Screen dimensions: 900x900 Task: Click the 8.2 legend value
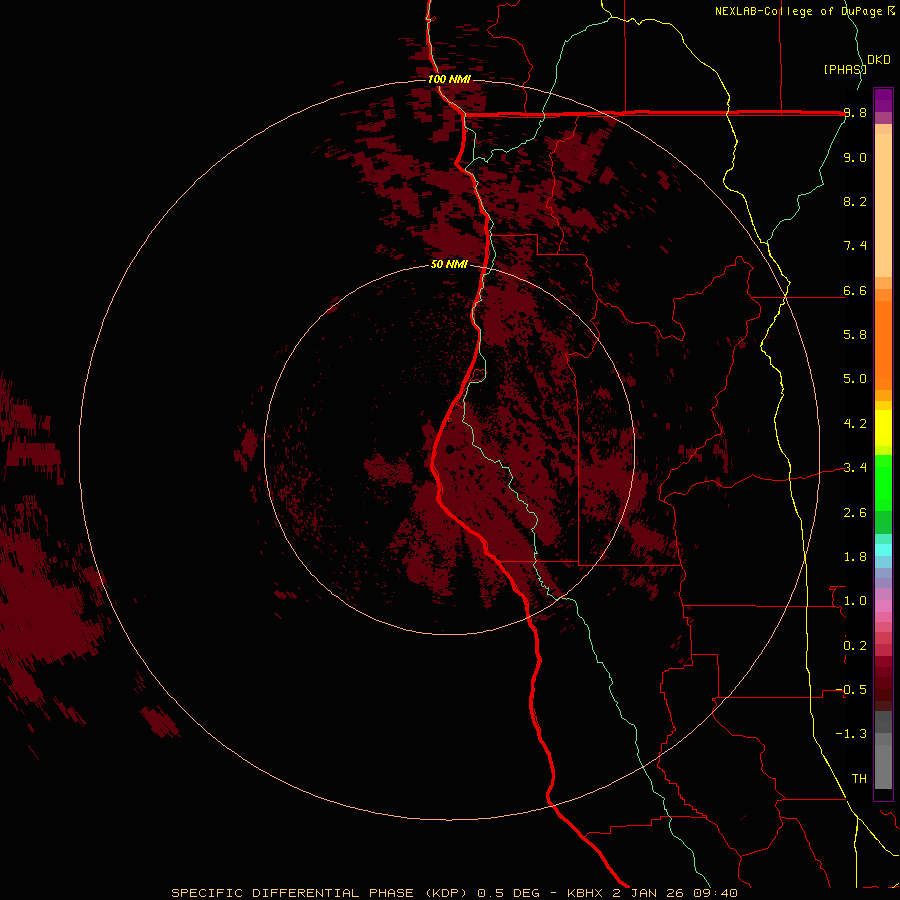pos(855,201)
